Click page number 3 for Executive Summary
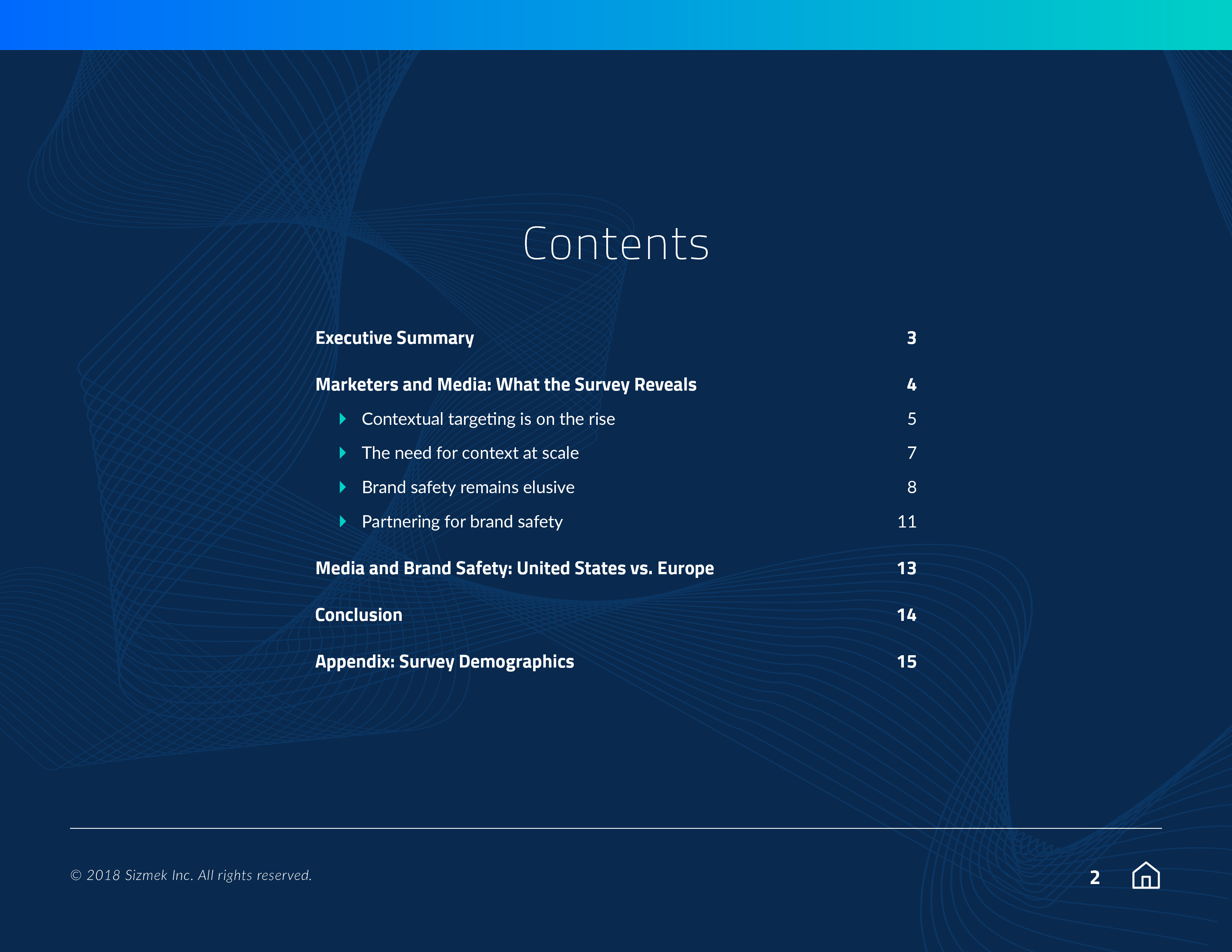 click(x=911, y=338)
